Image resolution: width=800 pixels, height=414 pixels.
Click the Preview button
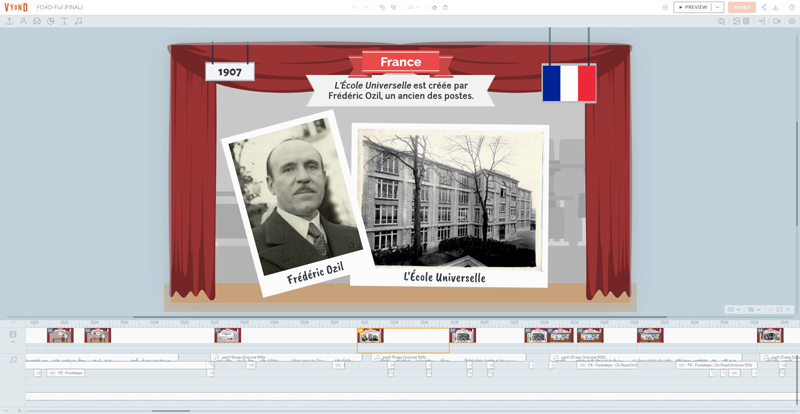point(693,7)
